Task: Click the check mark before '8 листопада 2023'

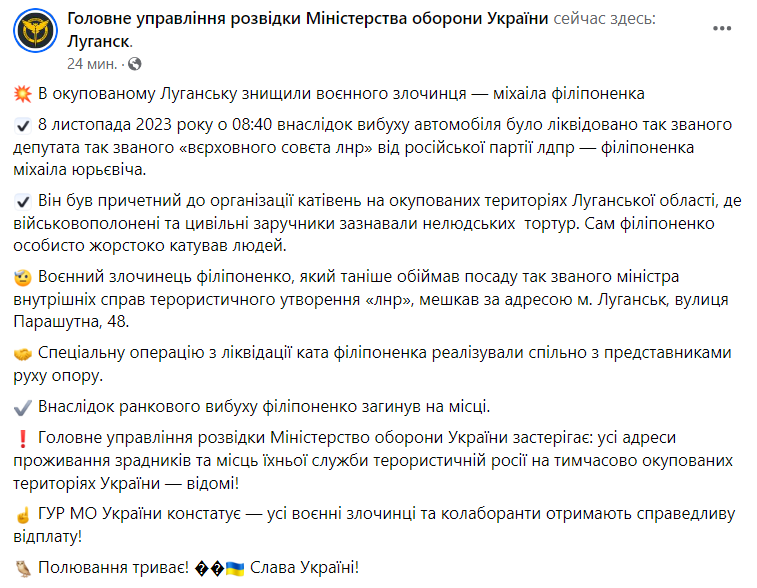Action: click(x=23, y=126)
